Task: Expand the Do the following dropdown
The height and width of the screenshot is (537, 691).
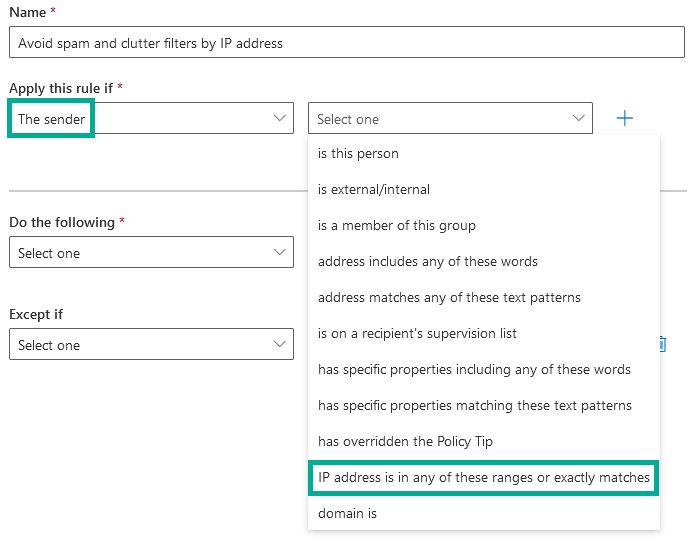Action: 150,253
